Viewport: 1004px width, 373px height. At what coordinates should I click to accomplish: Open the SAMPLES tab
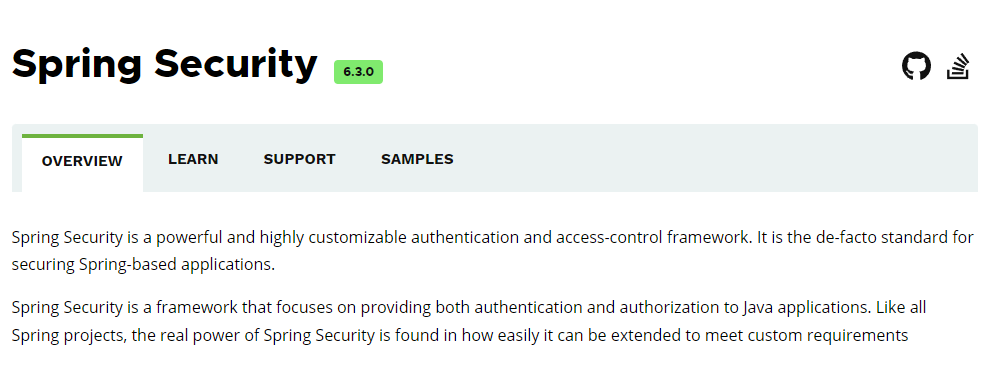417,159
